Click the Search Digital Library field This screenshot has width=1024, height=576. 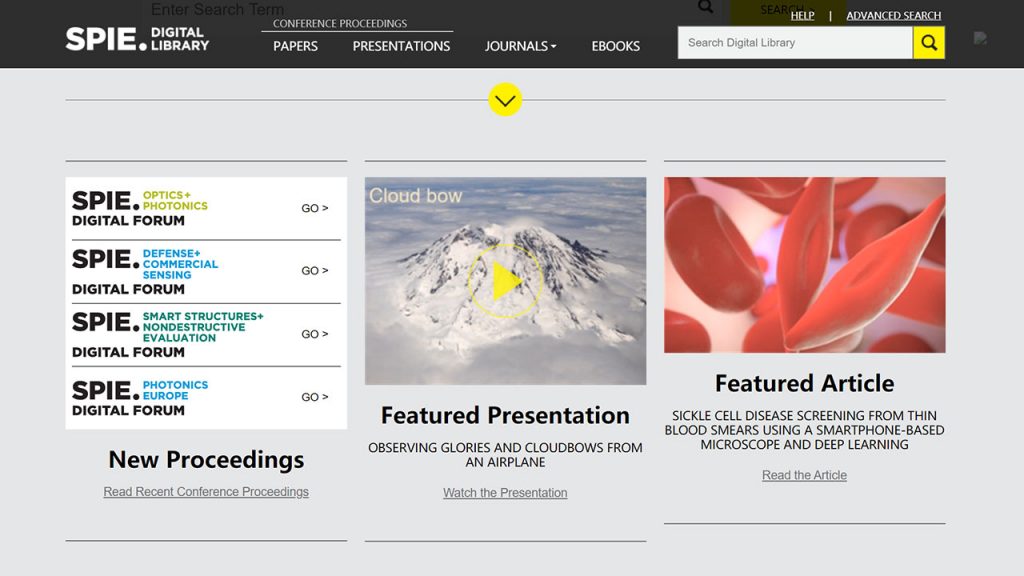795,43
